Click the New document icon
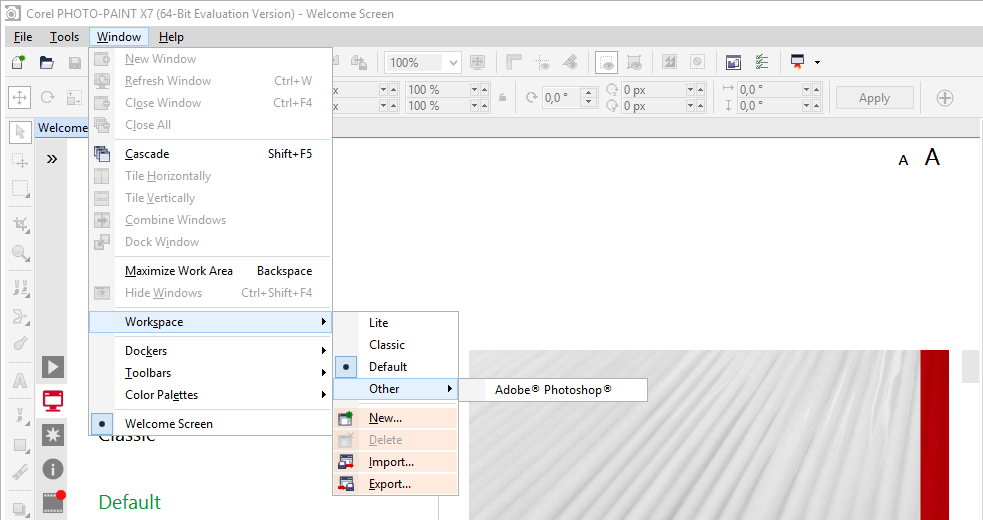This screenshot has height=520, width=983. click(19, 62)
